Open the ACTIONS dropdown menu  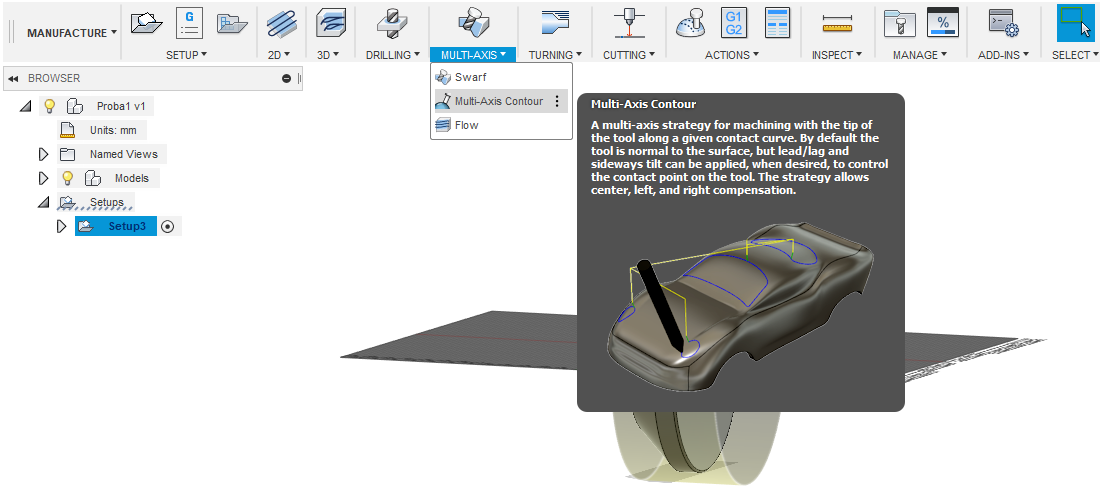[x=731, y=55]
